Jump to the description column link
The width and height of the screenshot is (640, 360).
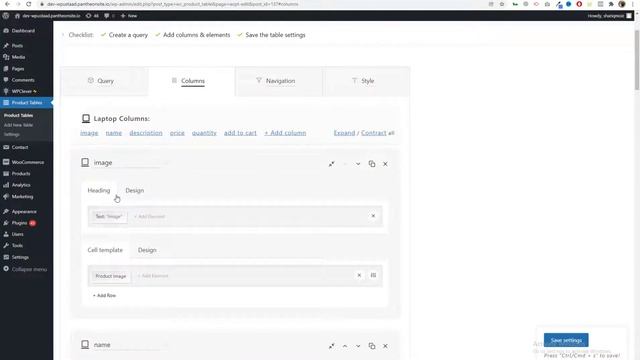pyautogui.click(x=146, y=133)
